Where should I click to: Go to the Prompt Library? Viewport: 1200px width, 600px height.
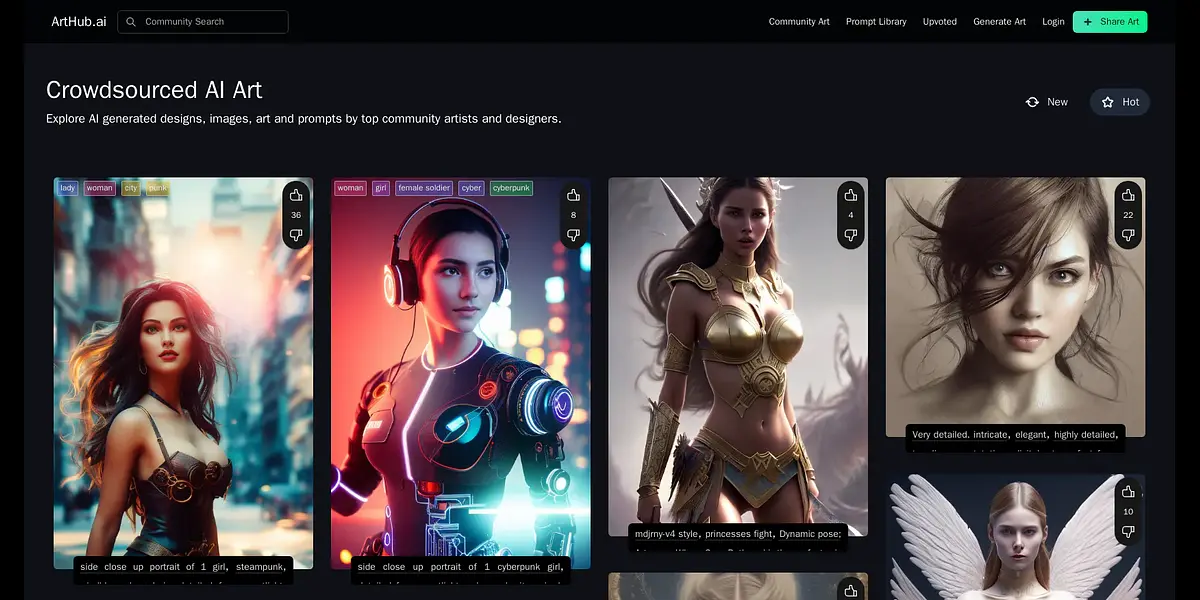pyautogui.click(x=876, y=22)
